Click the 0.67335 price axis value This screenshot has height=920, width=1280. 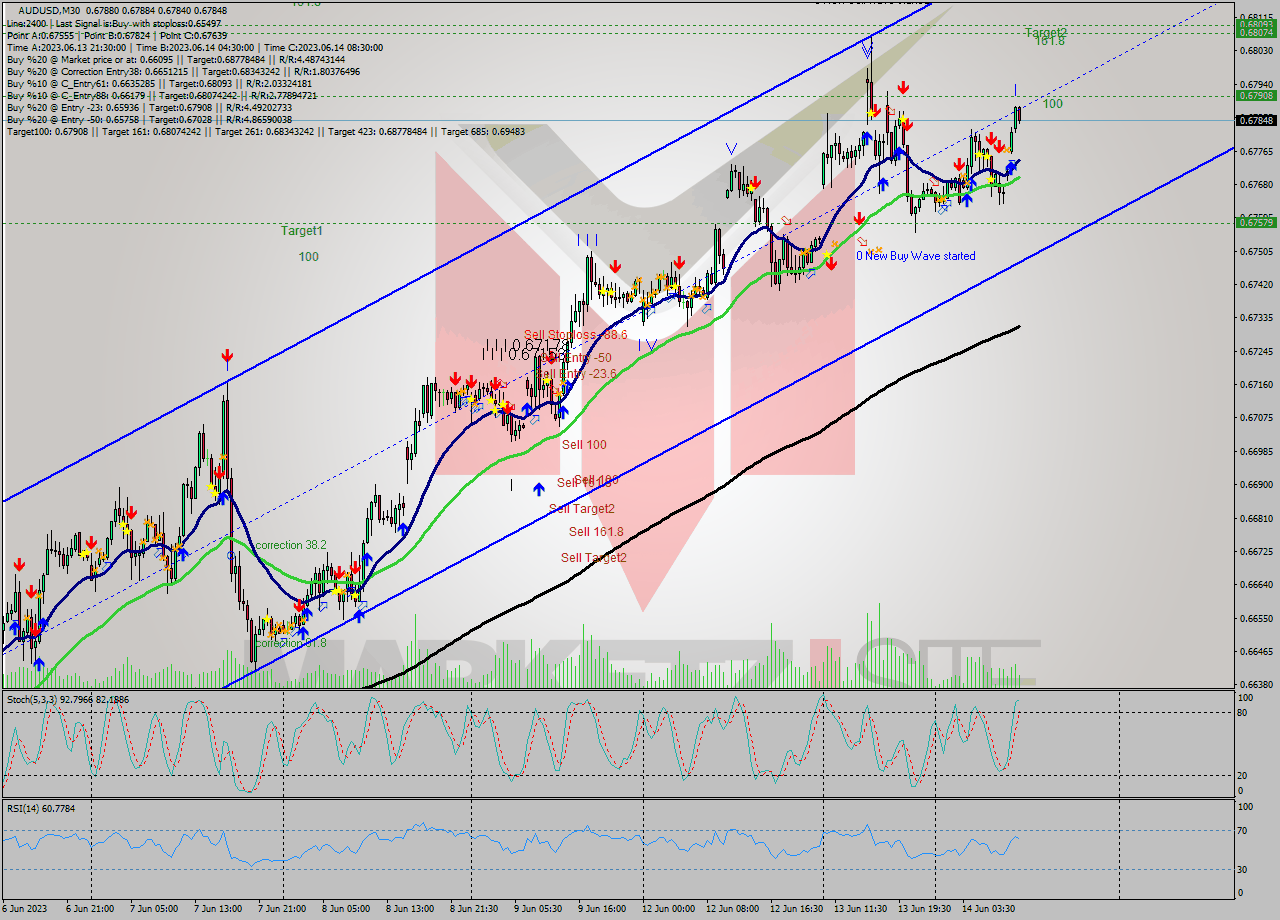1256,317
